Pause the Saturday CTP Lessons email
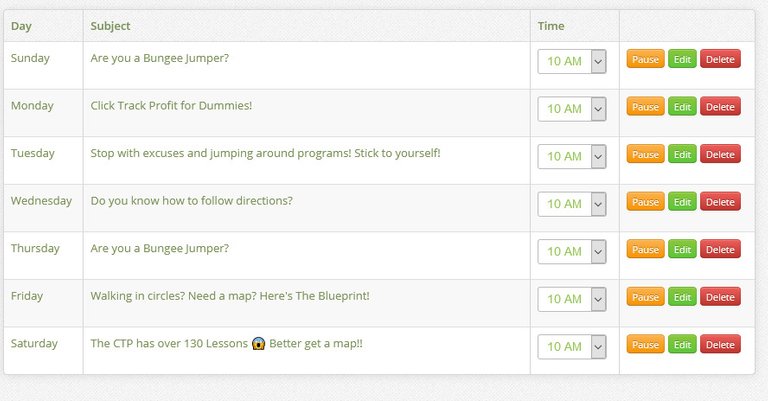 tap(646, 344)
